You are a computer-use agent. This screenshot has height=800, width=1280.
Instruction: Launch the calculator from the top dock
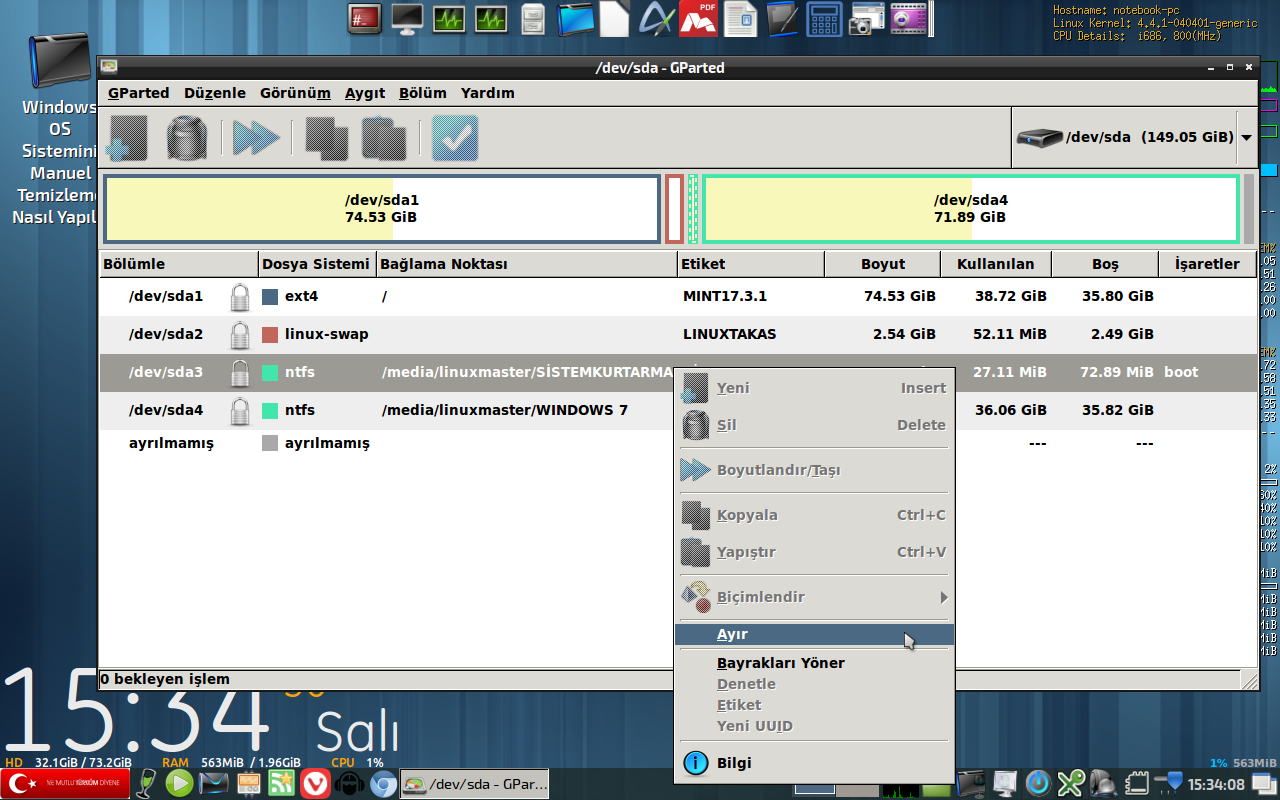pyautogui.click(x=824, y=18)
